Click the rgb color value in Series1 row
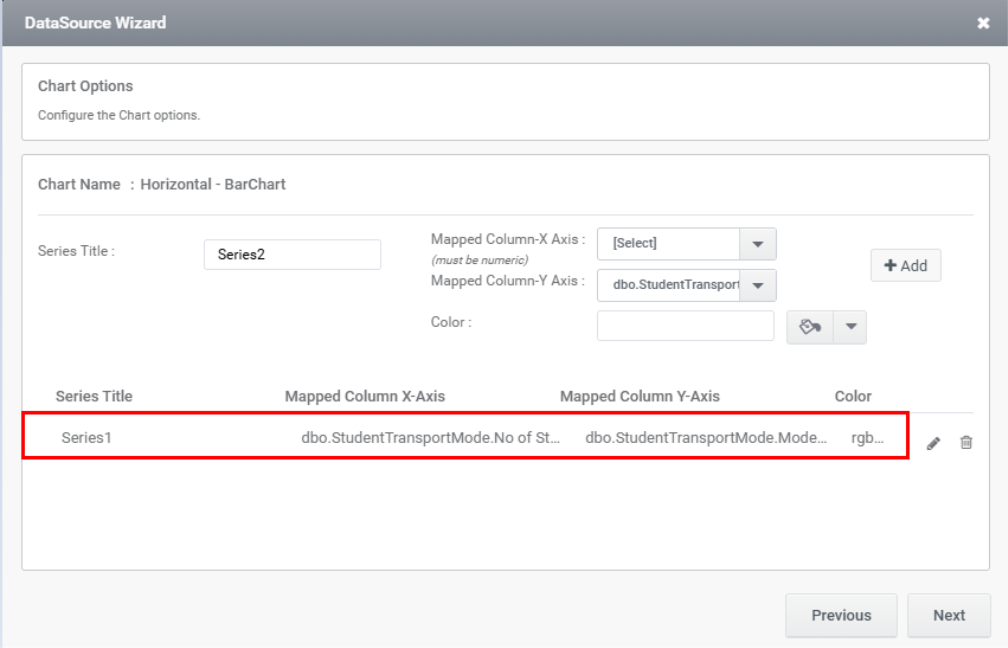 click(x=867, y=437)
